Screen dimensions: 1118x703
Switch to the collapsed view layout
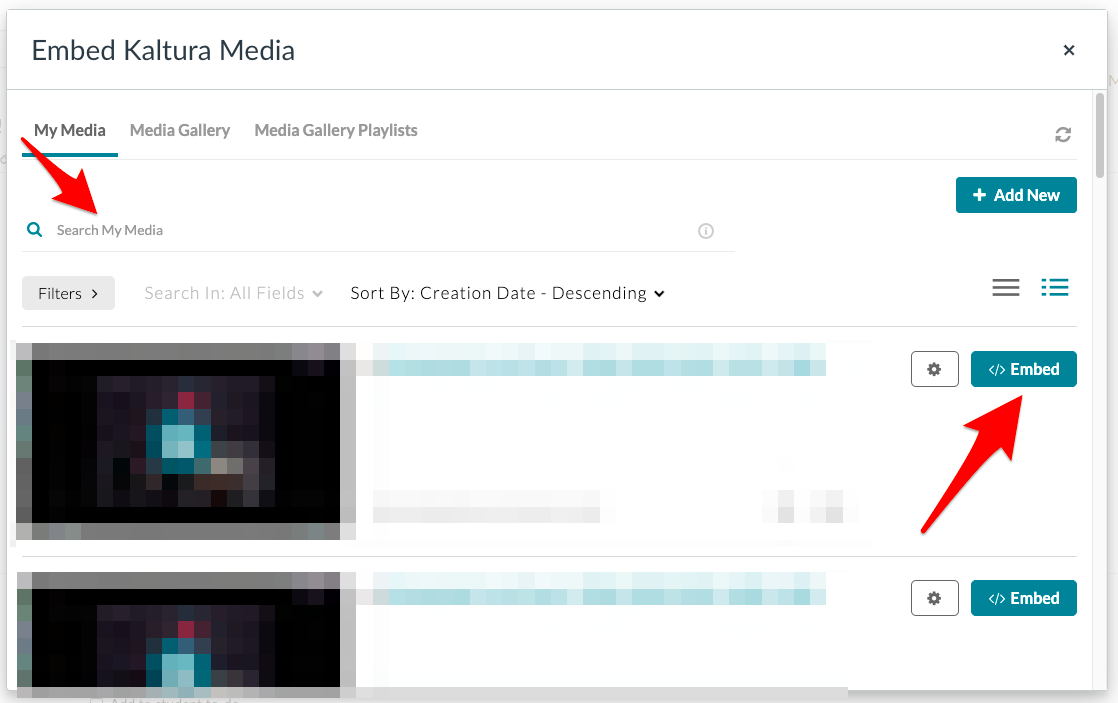point(1005,288)
